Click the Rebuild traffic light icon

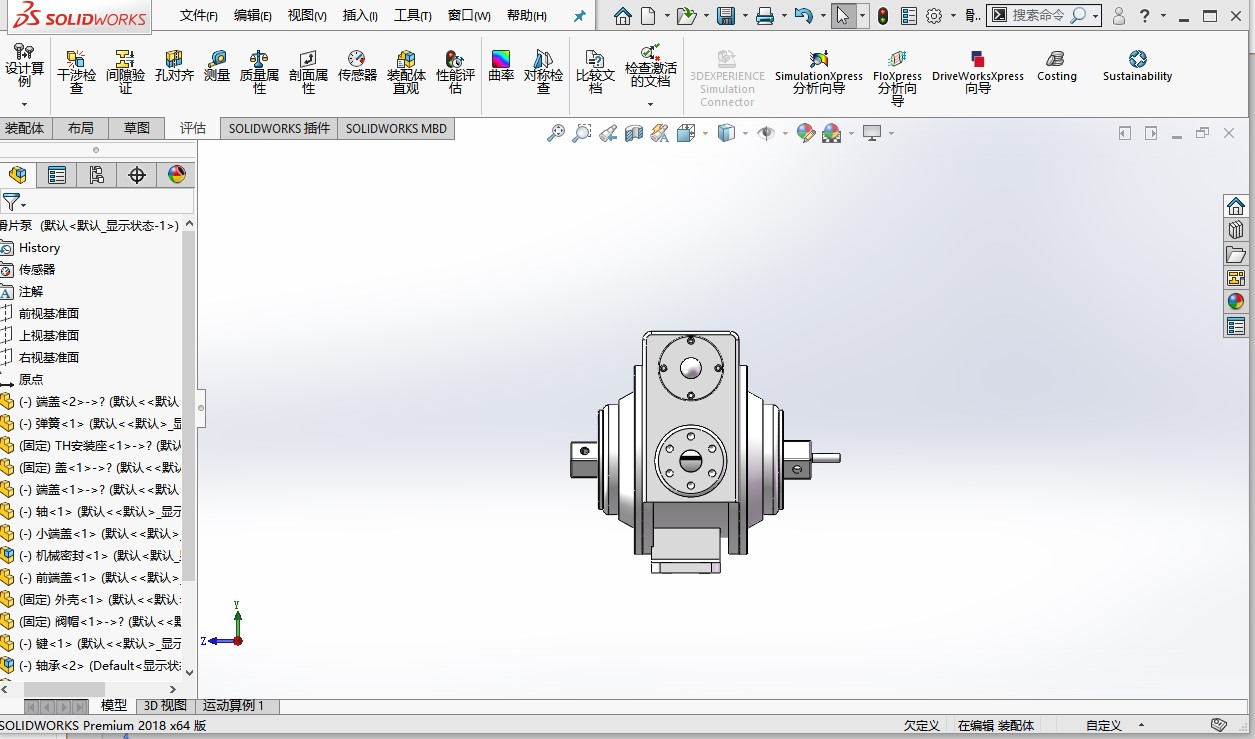point(883,16)
